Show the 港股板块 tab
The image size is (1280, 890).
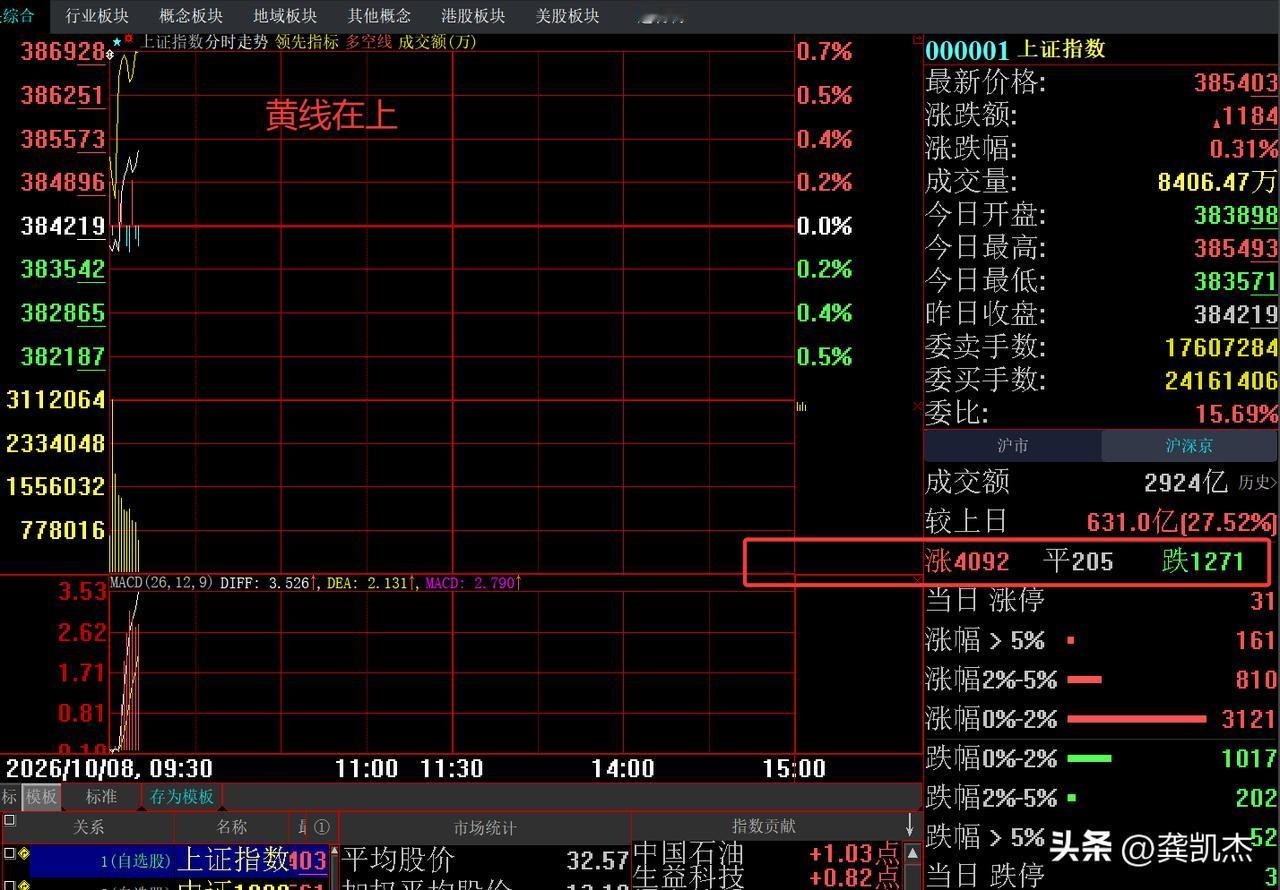point(473,16)
